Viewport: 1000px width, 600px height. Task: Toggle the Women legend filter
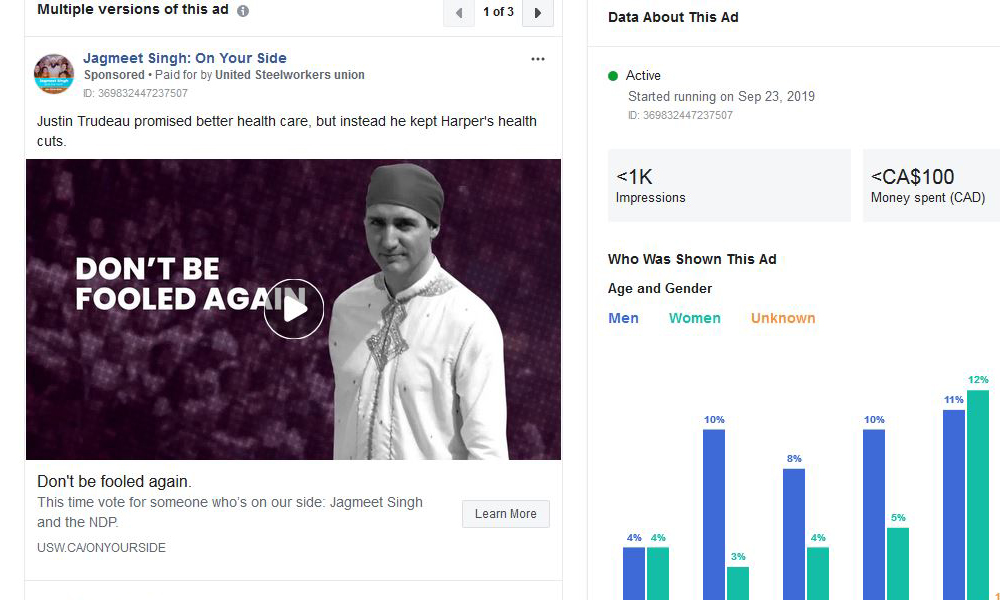(694, 318)
